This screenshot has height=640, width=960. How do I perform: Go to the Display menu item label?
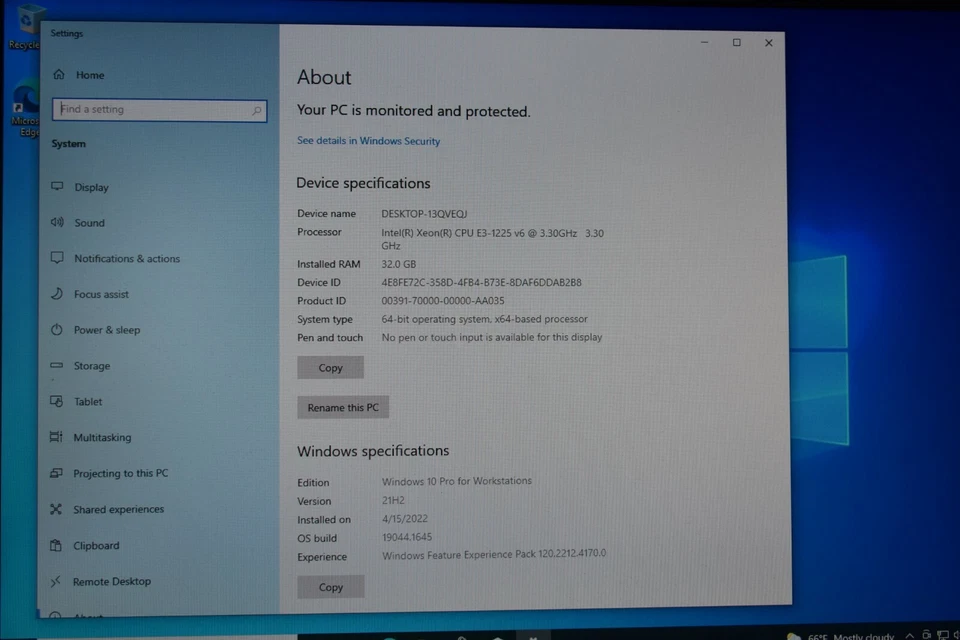(x=91, y=187)
